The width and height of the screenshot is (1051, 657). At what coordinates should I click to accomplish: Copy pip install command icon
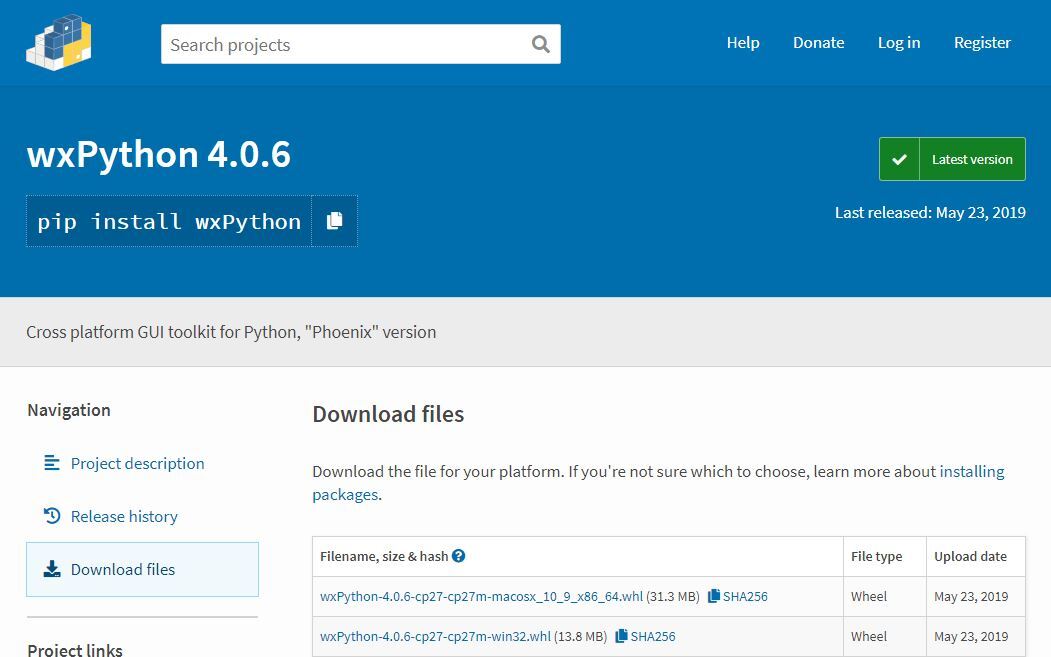[334, 221]
